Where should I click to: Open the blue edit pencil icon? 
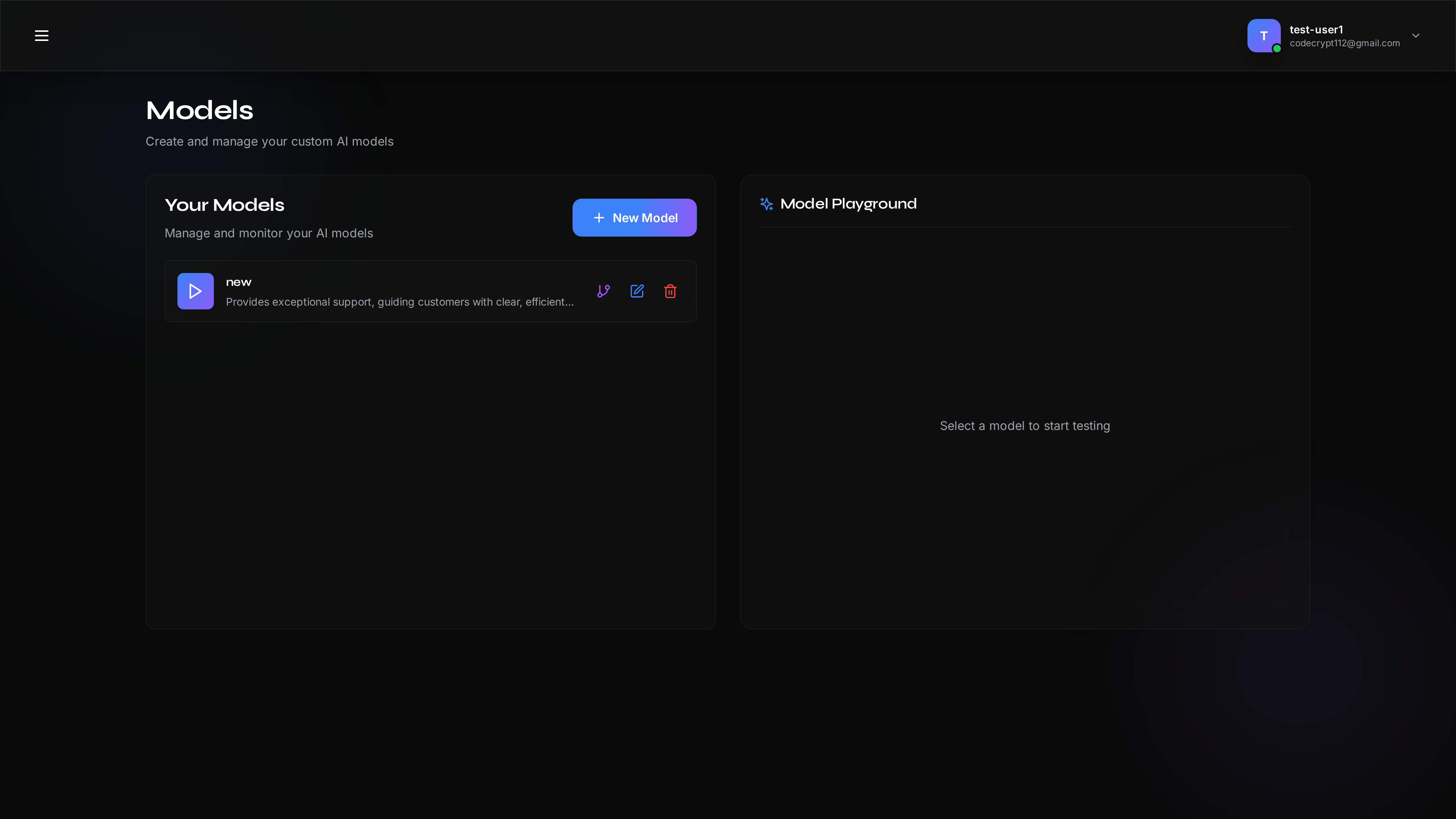point(637,291)
